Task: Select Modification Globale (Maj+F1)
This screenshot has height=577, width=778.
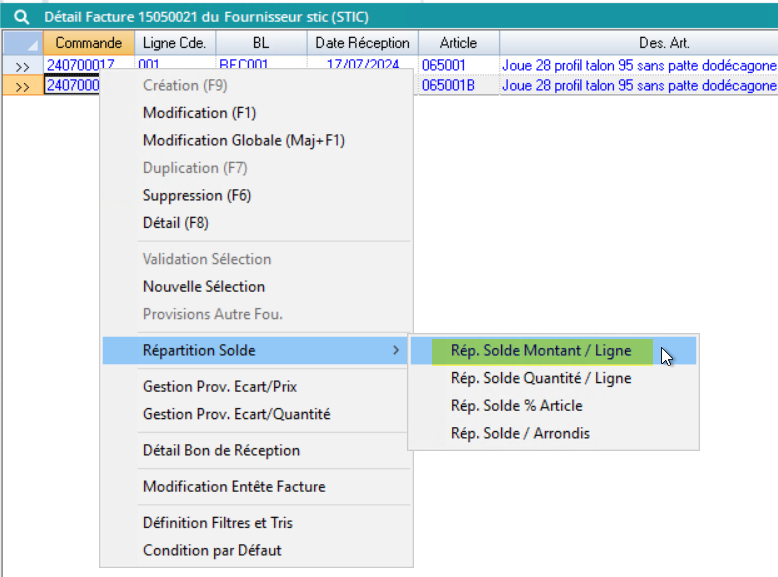Action: point(243,141)
